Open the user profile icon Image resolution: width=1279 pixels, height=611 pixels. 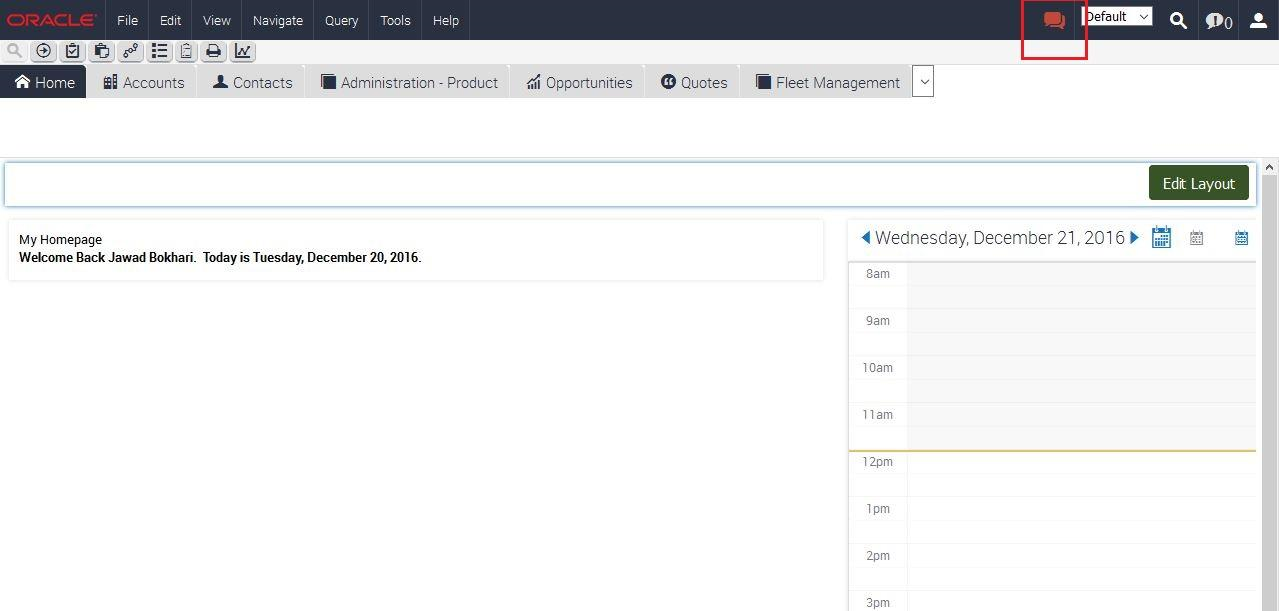(1258, 21)
